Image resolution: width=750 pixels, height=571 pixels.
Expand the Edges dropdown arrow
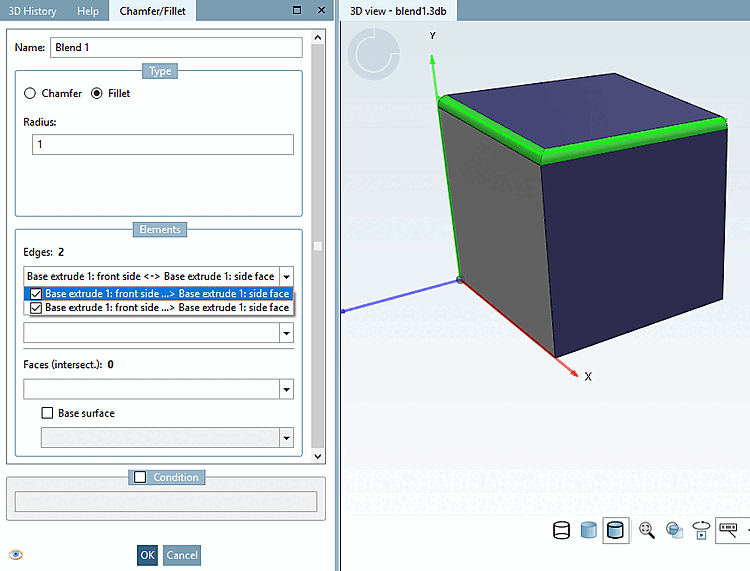286,276
